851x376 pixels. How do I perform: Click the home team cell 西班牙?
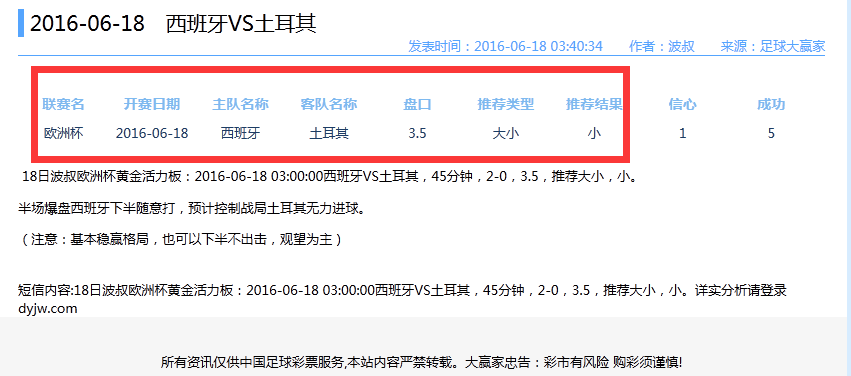[x=240, y=133]
